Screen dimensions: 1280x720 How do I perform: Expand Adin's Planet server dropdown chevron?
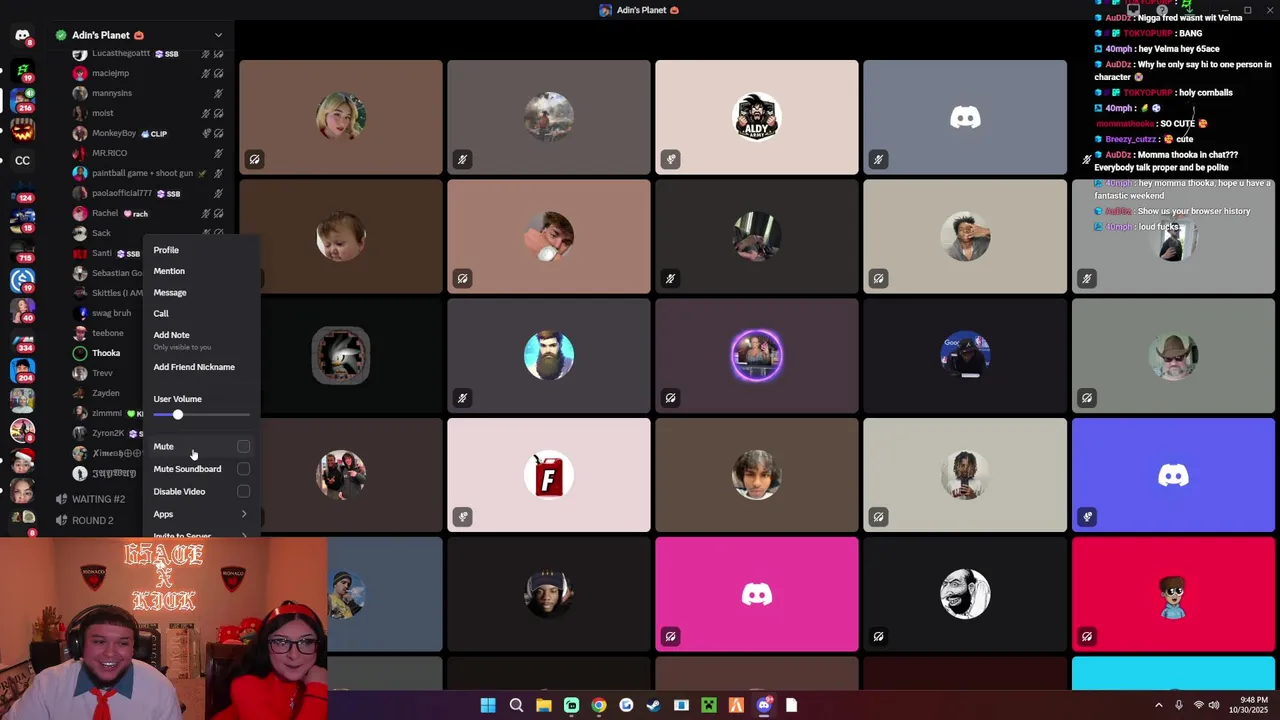218,35
